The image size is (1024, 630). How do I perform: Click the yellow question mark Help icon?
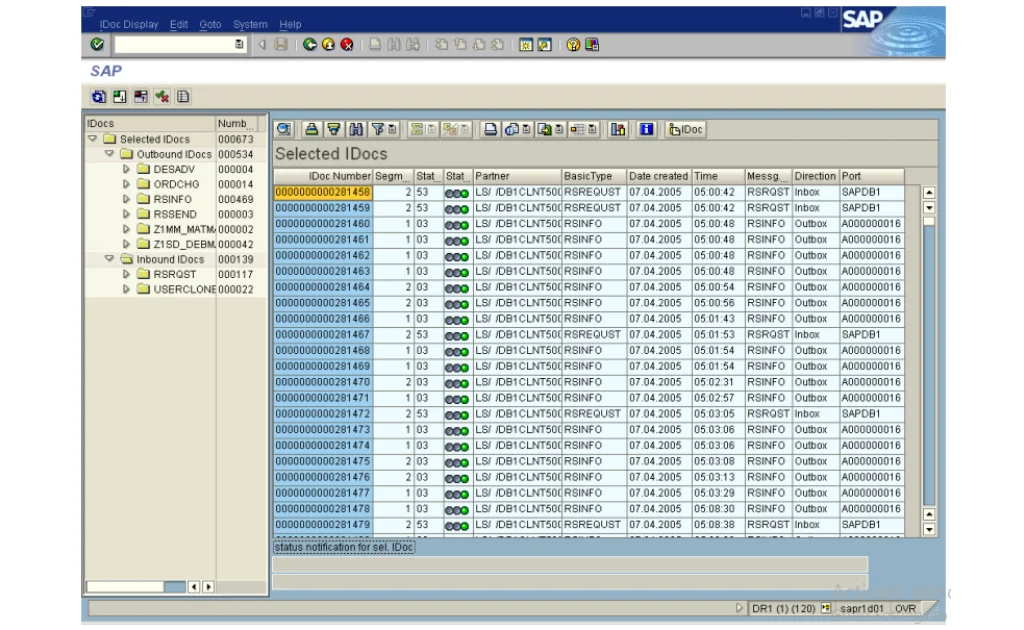pyautogui.click(x=573, y=44)
